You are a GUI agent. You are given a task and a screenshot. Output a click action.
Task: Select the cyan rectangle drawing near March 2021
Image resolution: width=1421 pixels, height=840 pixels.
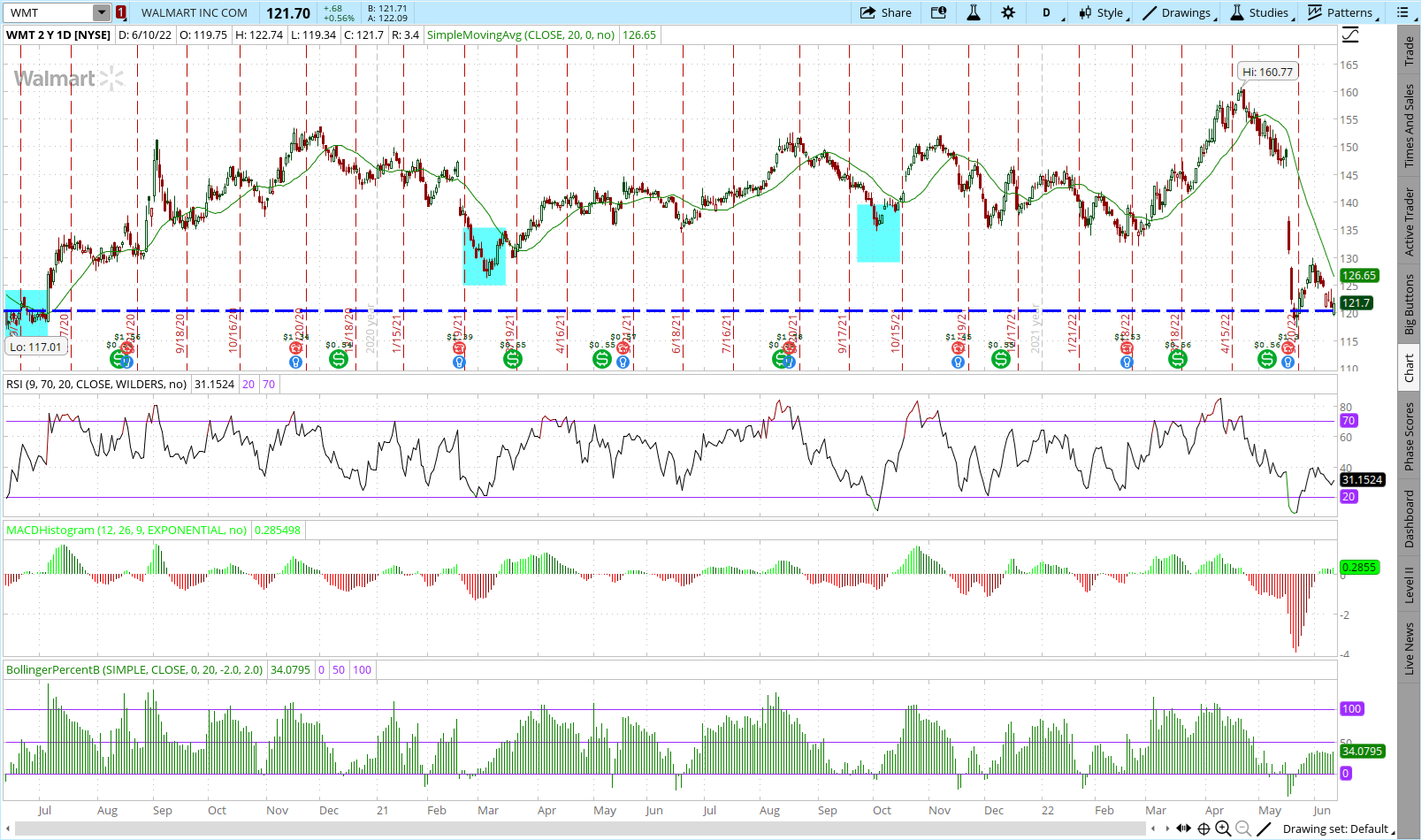(485, 256)
